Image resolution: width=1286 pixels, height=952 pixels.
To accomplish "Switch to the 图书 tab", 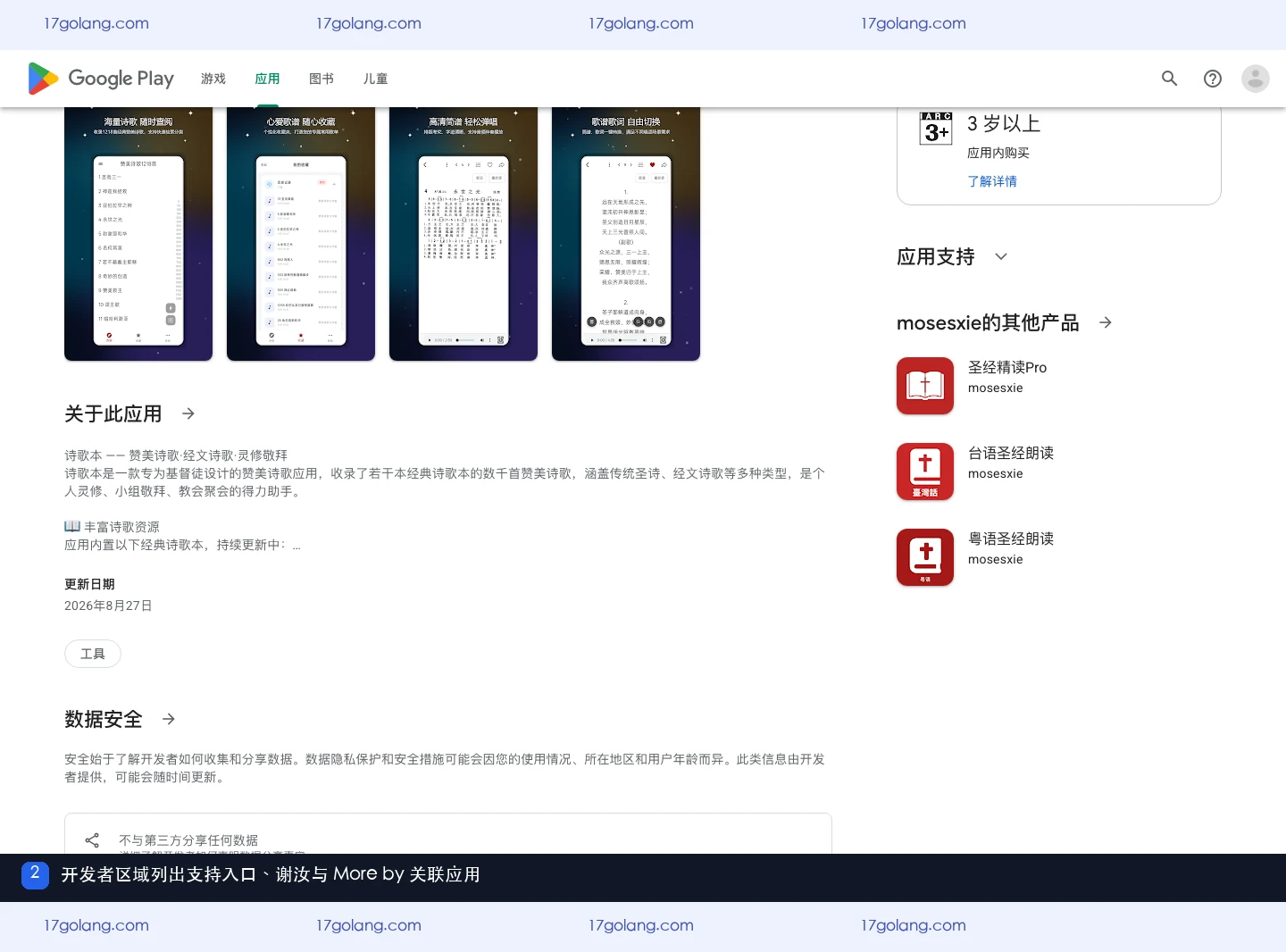I will [321, 79].
